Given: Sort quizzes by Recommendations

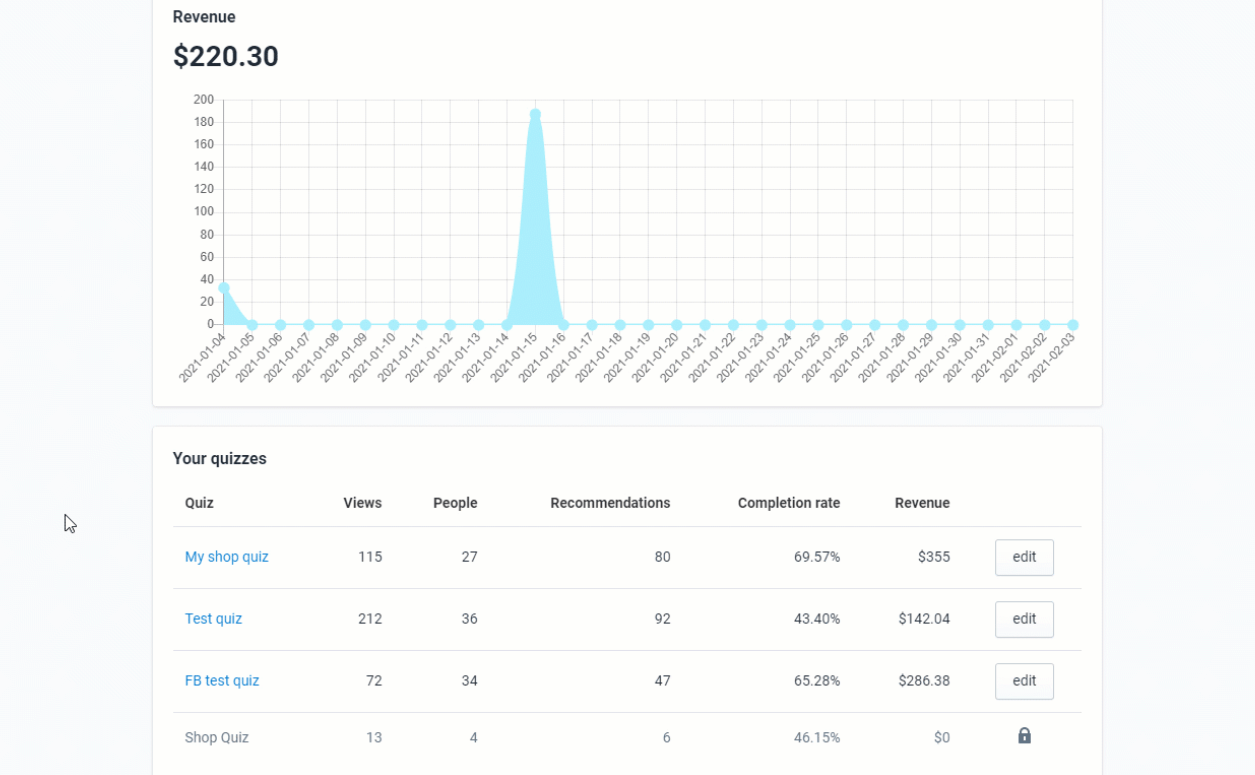Looking at the screenshot, I should 610,503.
